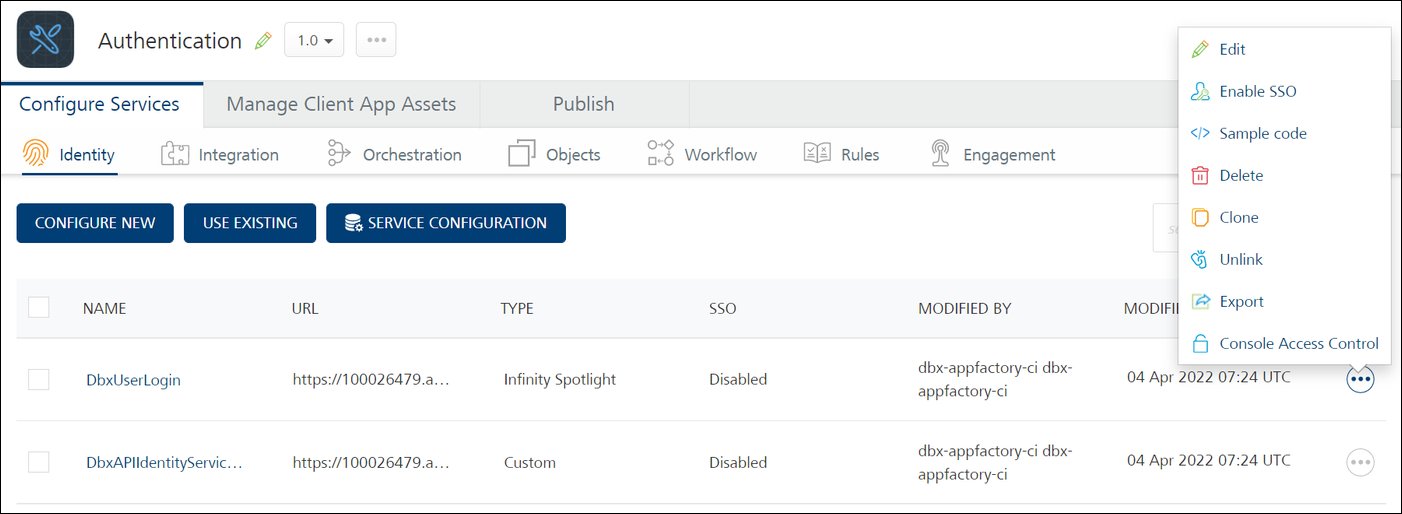
Task: Click the CONFIGURE NEW button
Action: coord(95,223)
